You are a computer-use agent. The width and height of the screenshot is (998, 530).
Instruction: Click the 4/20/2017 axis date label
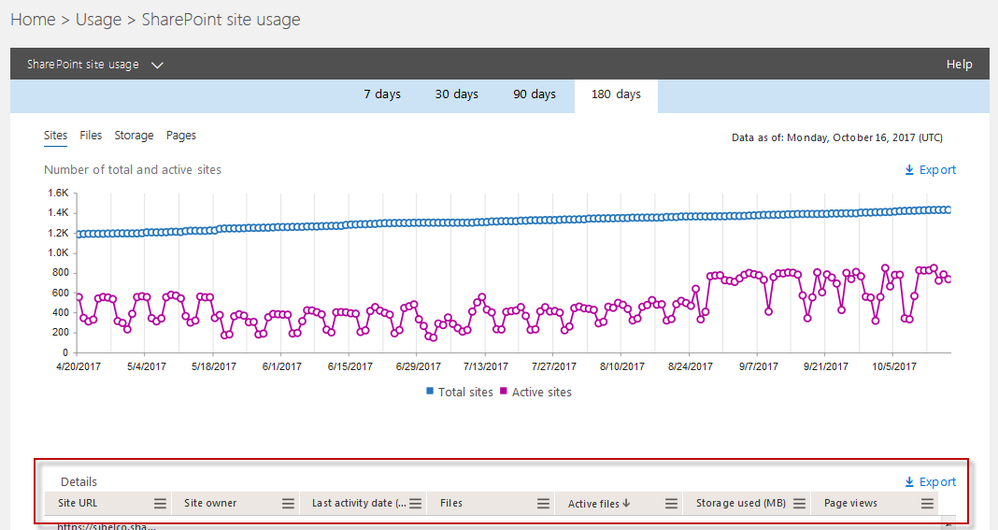pyautogui.click(x=78, y=366)
